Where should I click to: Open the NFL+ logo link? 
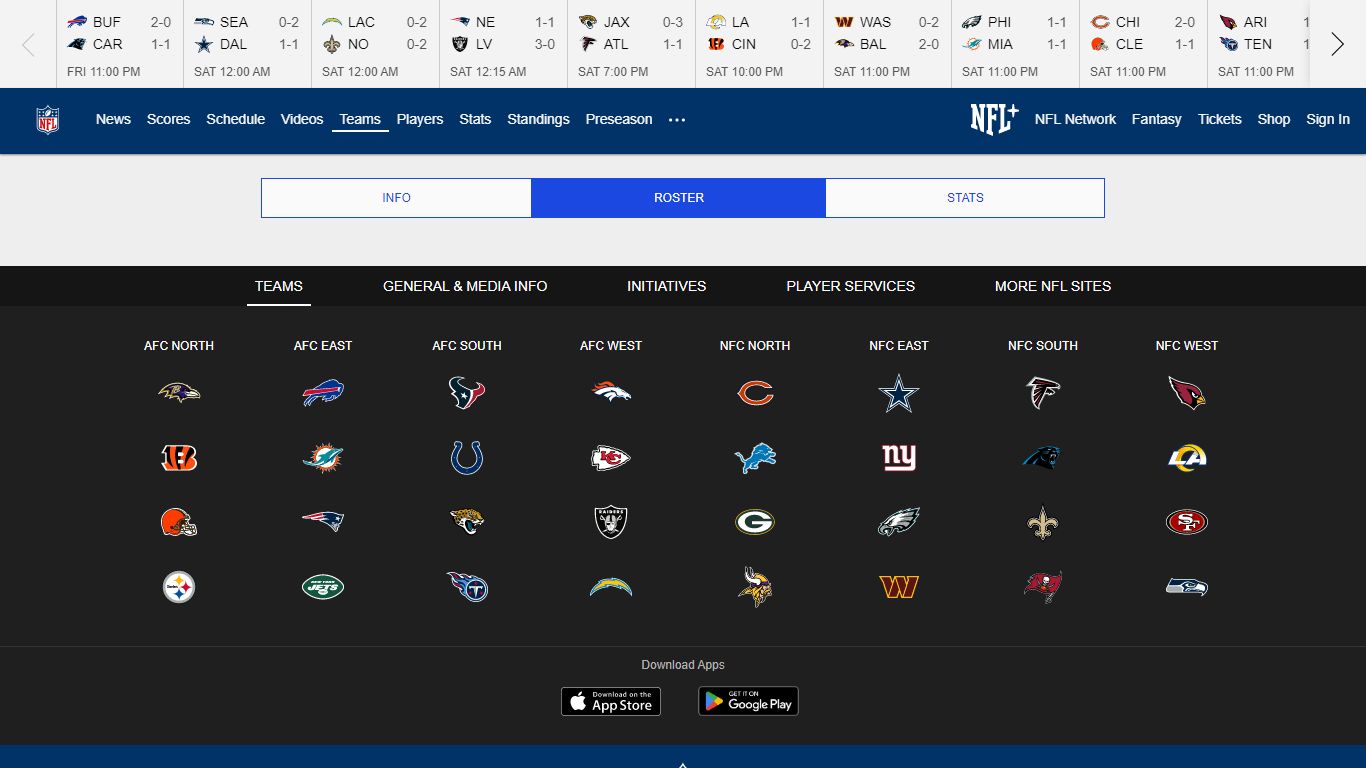click(x=995, y=119)
